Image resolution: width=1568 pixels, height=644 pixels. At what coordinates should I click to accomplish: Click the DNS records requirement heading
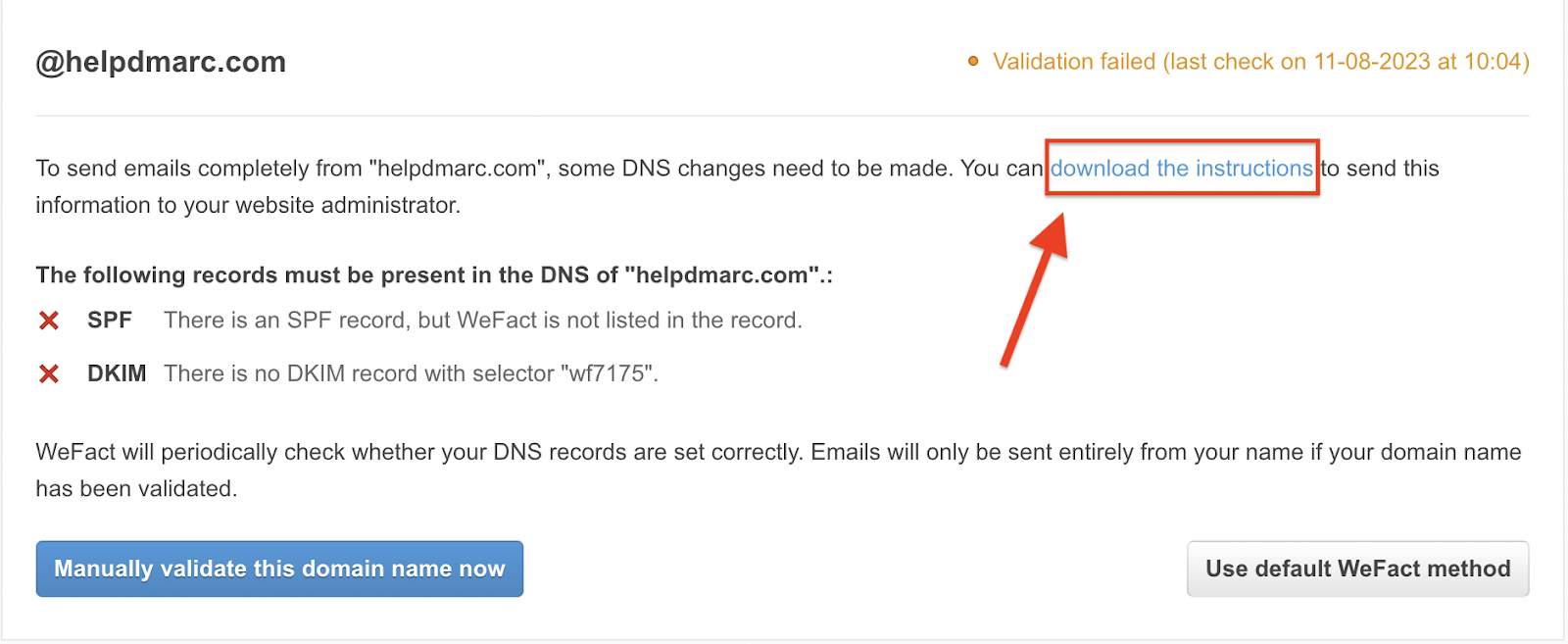click(434, 274)
